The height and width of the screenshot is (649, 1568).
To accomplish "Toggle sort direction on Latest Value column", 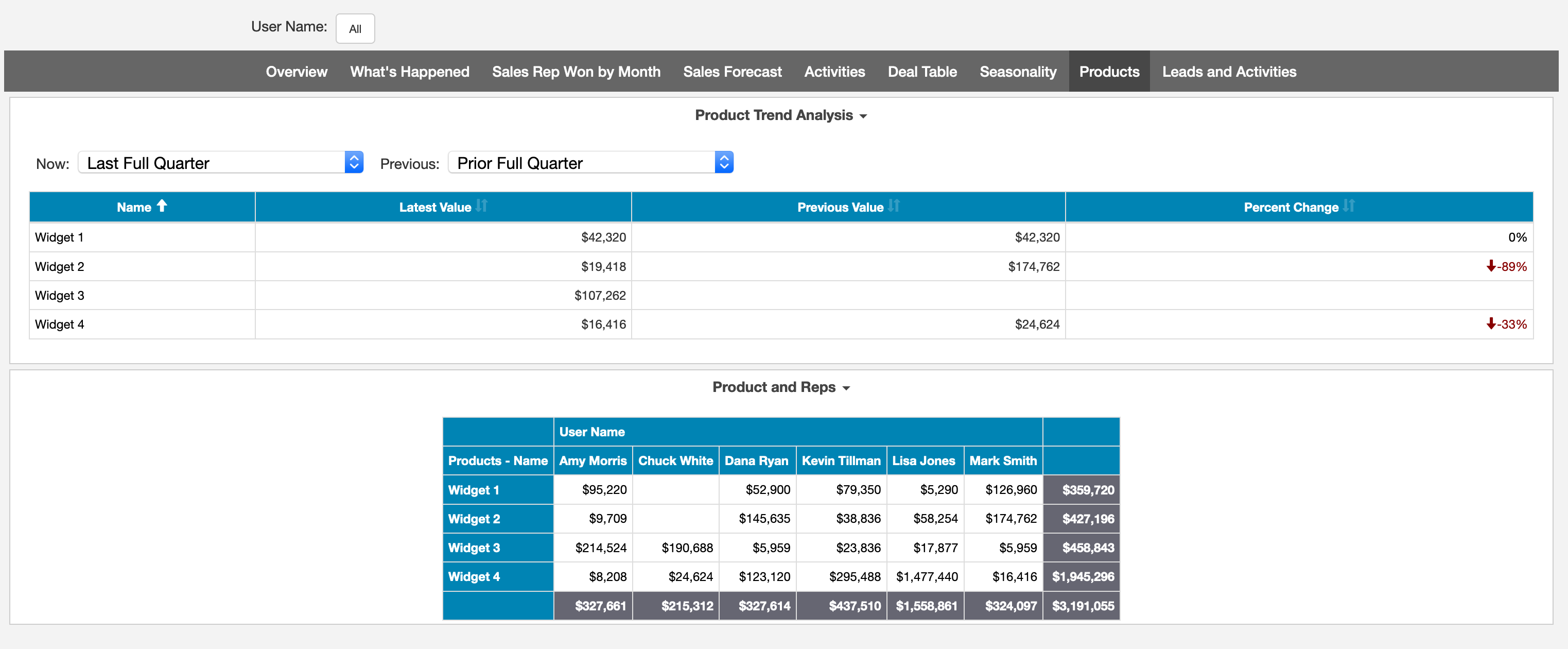I will pyautogui.click(x=481, y=206).
